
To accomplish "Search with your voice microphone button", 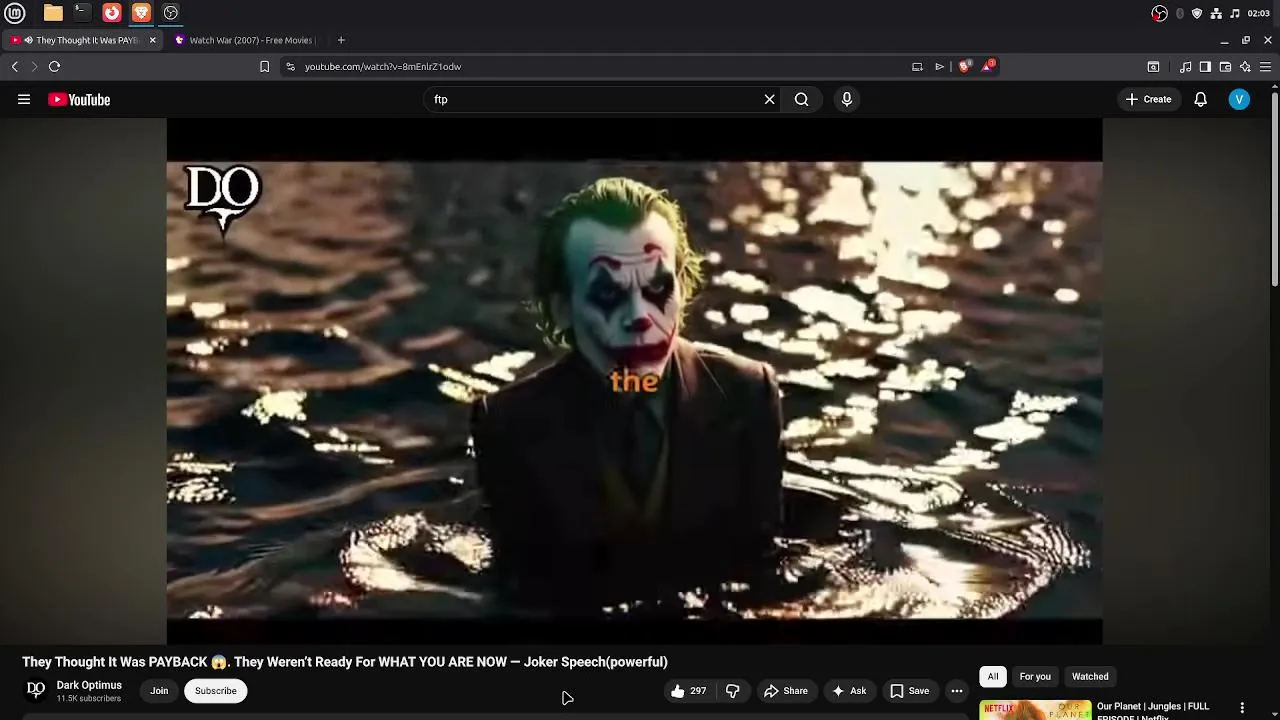I will tap(847, 99).
